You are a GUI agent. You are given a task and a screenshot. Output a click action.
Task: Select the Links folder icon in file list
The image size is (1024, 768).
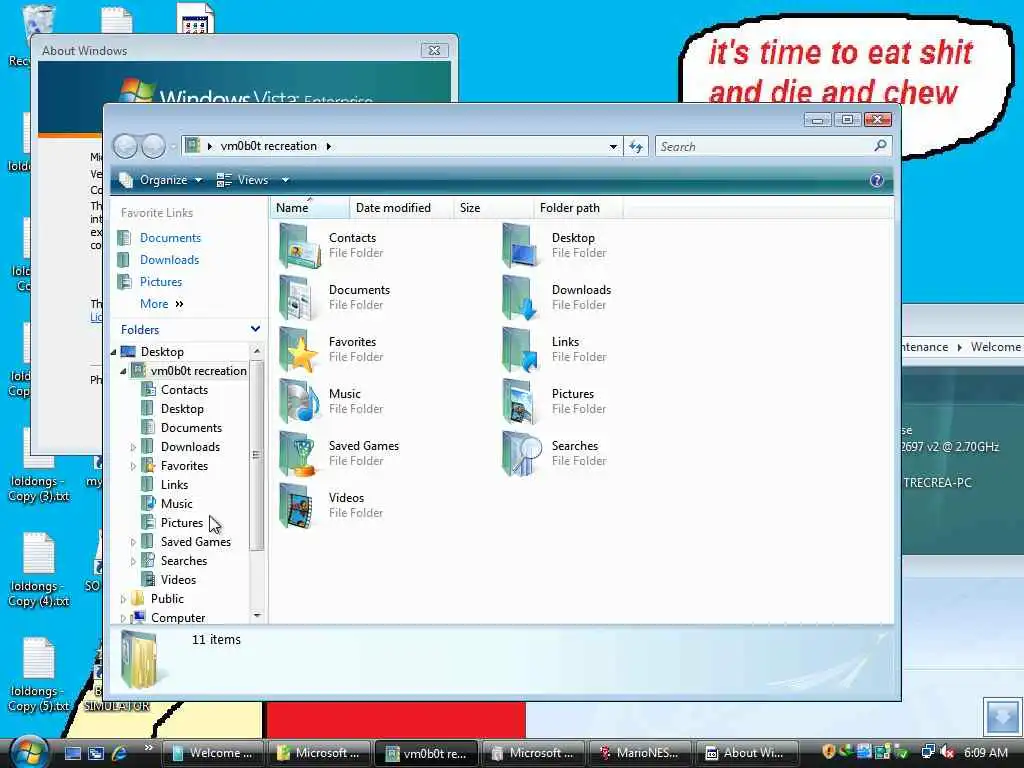(522, 349)
